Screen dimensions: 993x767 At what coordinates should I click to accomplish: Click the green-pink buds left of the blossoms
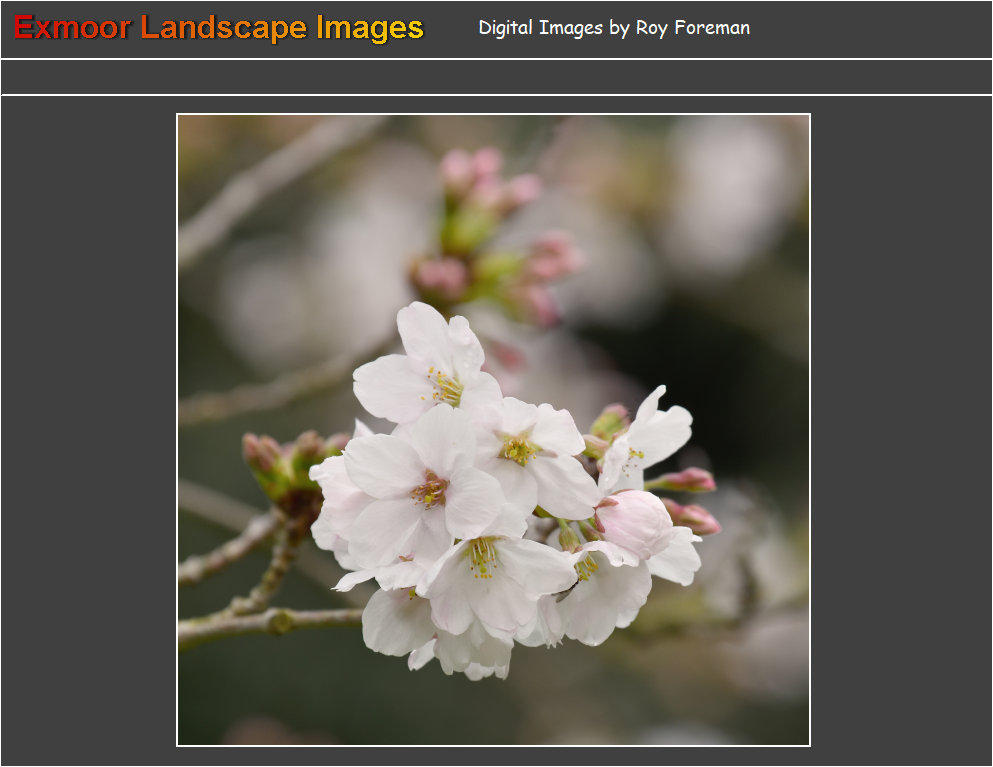[x=285, y=462]
